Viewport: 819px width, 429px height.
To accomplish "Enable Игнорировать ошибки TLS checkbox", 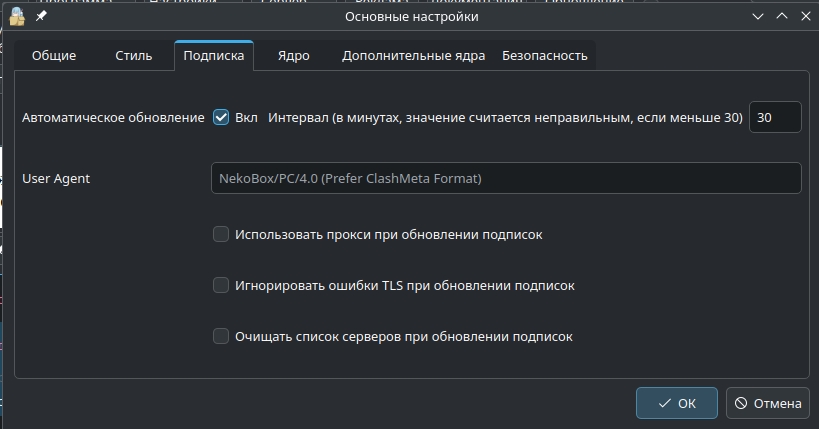I will pyautogui.click(x=221, y=285).
